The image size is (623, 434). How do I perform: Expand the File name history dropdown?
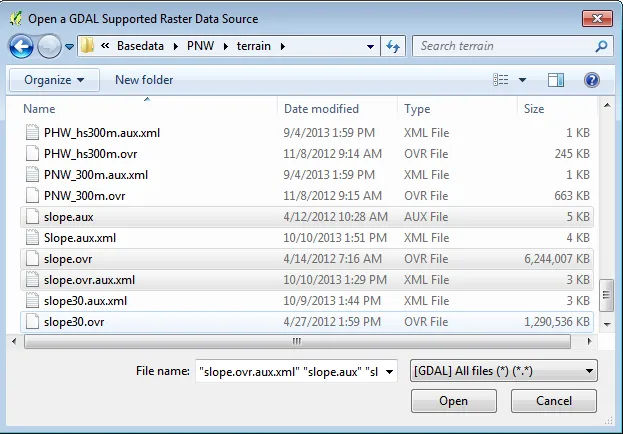click(389, 371)
